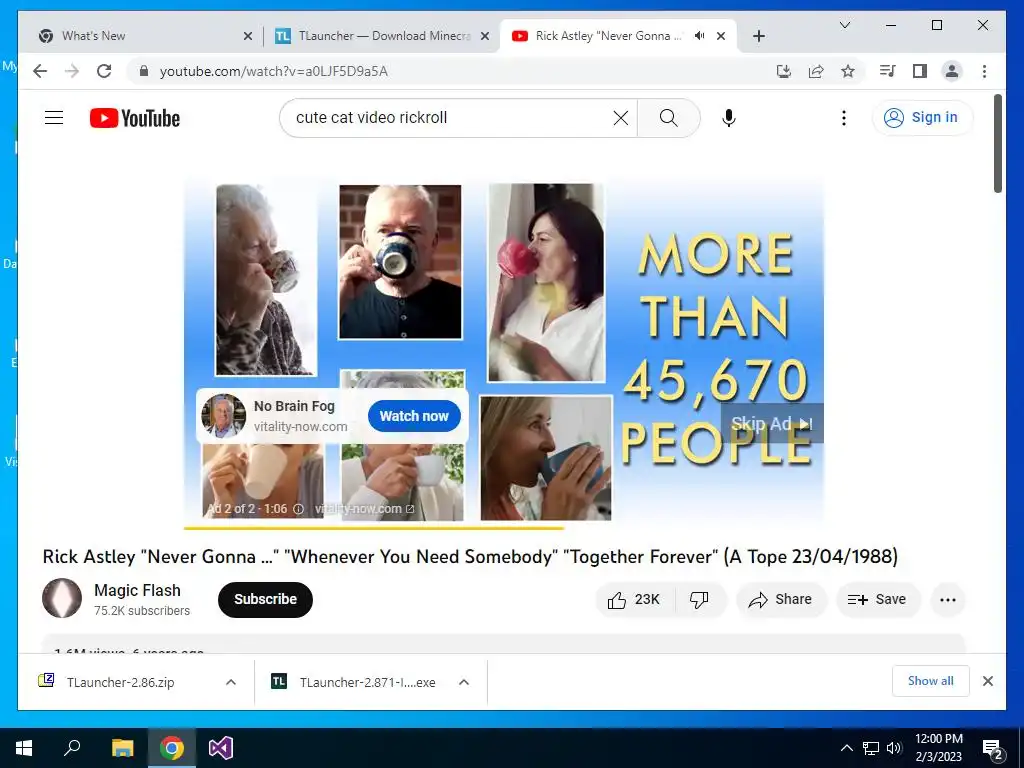Open media control icon in toolbar

888,71
